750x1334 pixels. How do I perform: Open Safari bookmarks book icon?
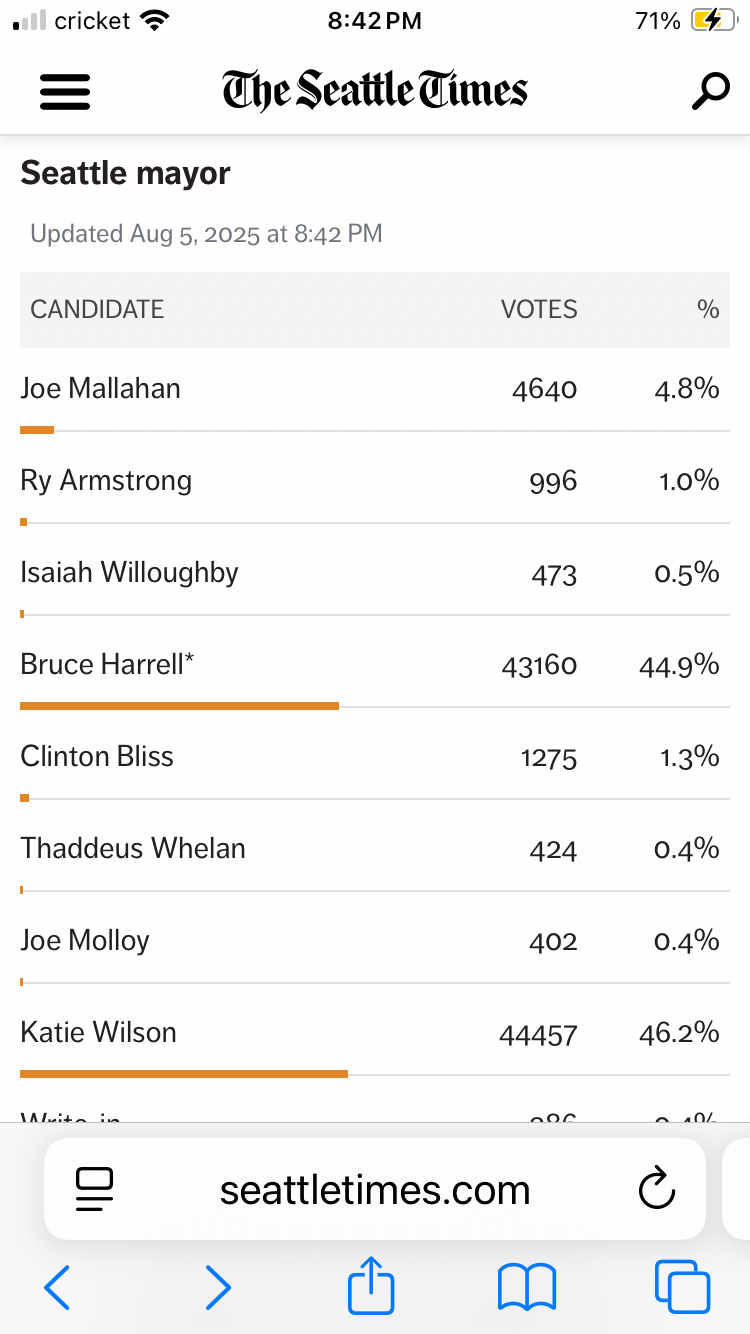(x=527, y=1286)
